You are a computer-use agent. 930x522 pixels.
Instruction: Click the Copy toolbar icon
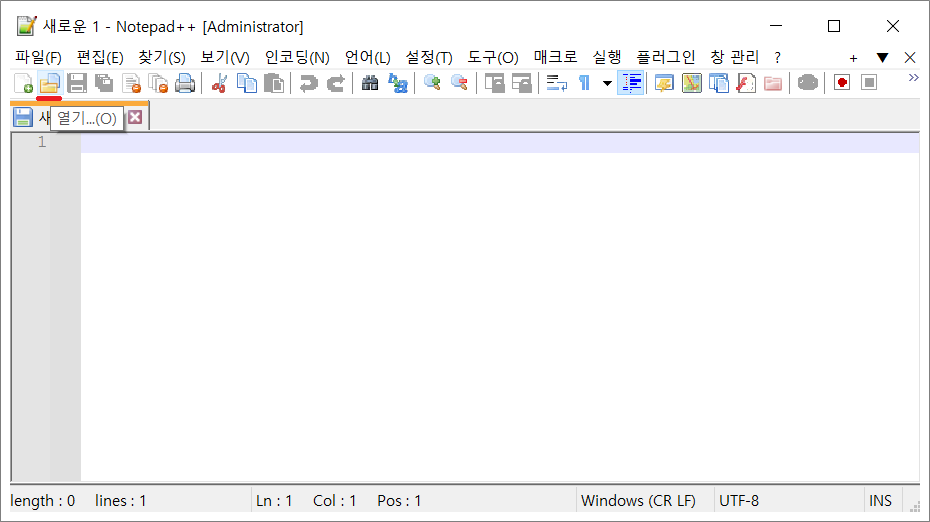click(247, 83)
